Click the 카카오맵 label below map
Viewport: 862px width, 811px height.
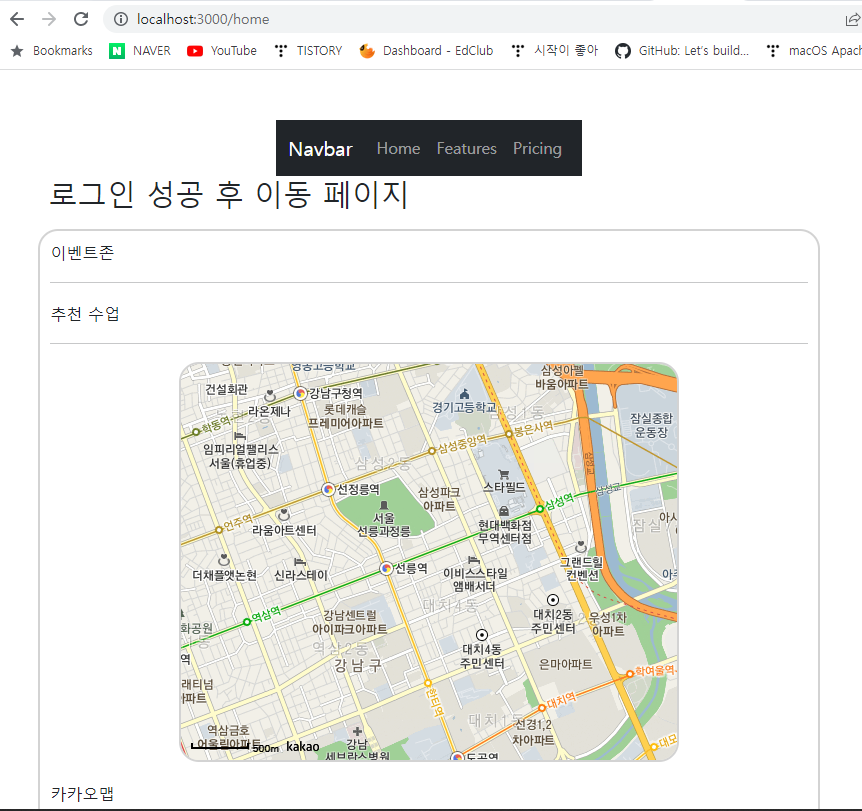tap(82, 793)
